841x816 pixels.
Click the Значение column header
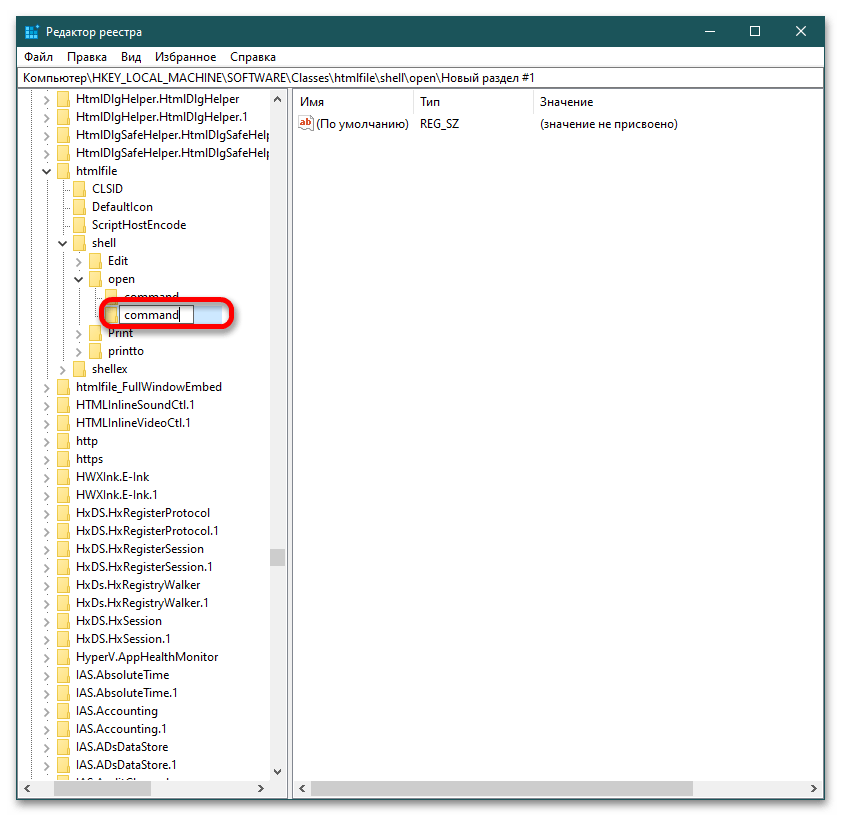tap(566, 102)
